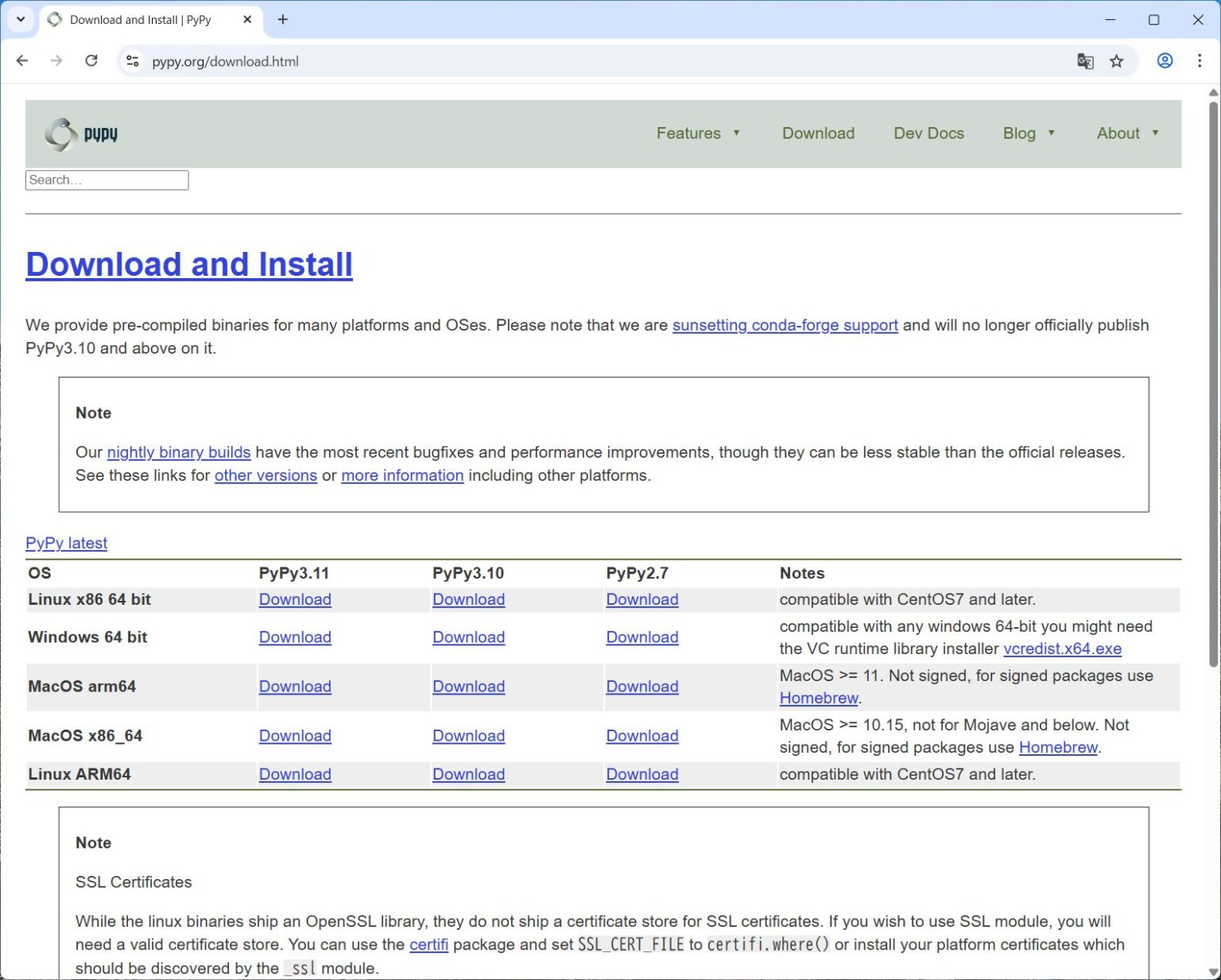Expand the About dropdown menu
Viewport: 1221px width, 980px height.
coord(1126,134)
